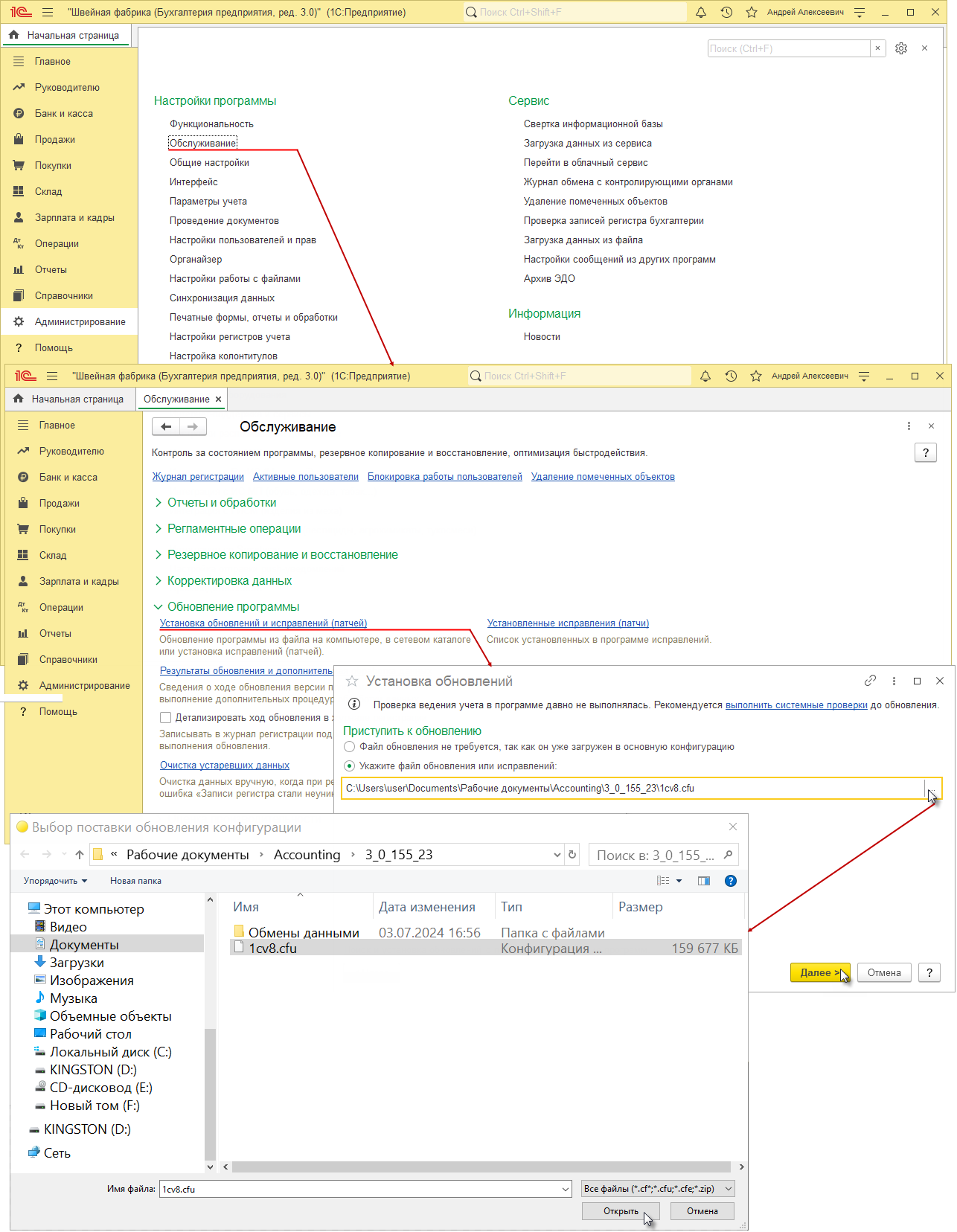Switch to Начальная страница tab in lower window

(69, 399)
